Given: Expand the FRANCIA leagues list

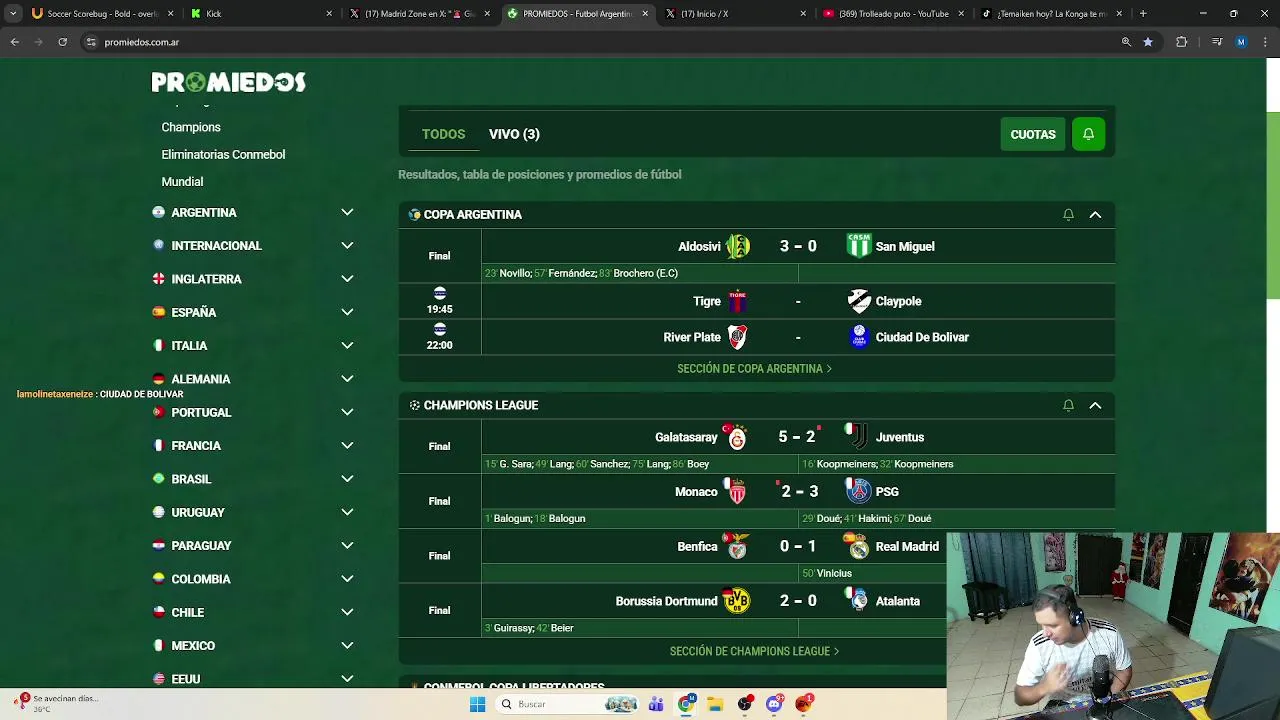Looking at the screenshot, I should [347, 445].
